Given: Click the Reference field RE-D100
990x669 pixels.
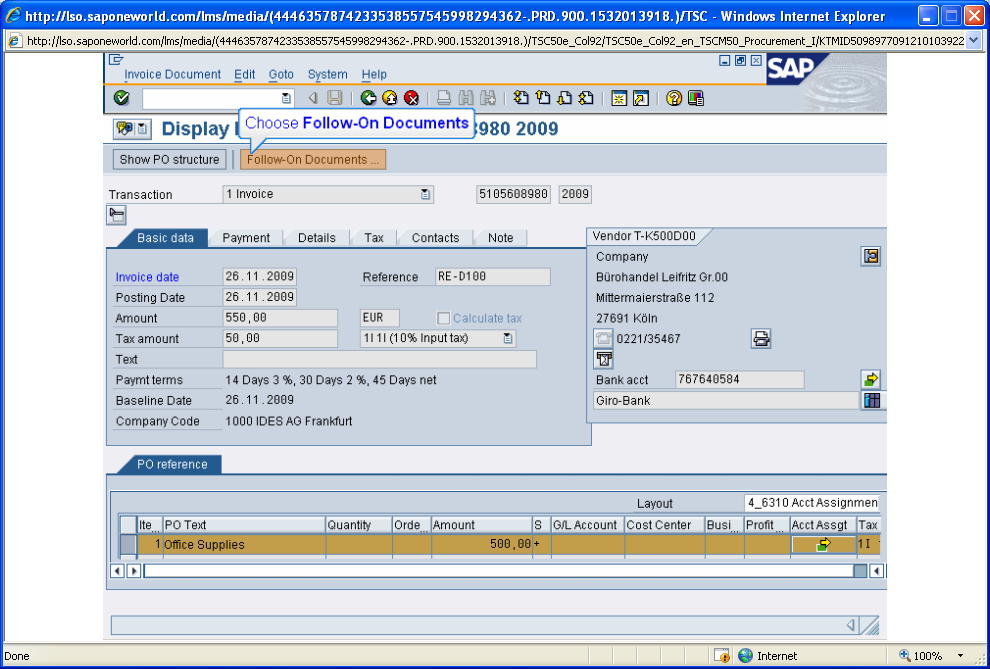Looking at the screenshot, I should pyautogui.click(x=492, y=276).
